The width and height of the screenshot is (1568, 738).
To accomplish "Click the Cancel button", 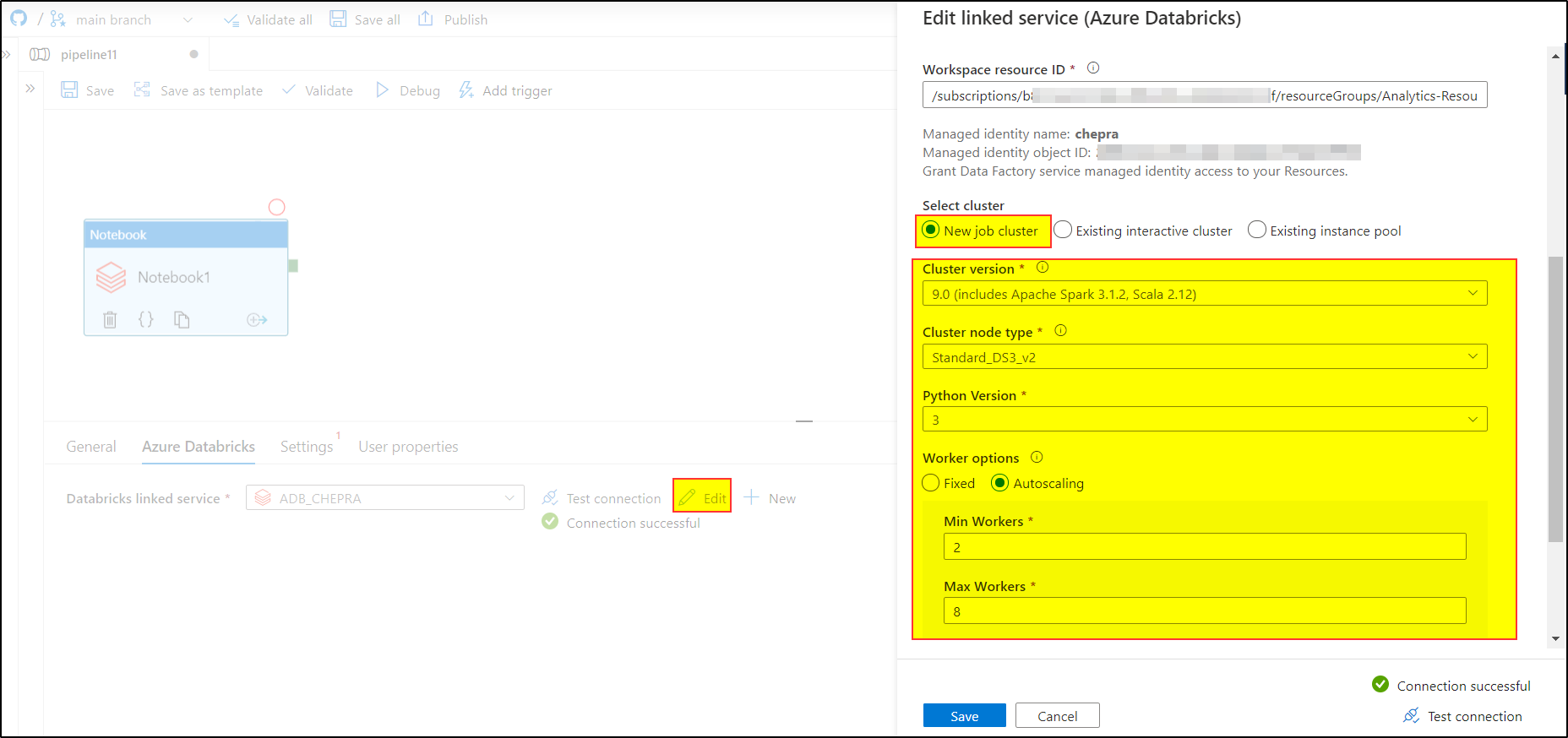I will [1057, 716].
